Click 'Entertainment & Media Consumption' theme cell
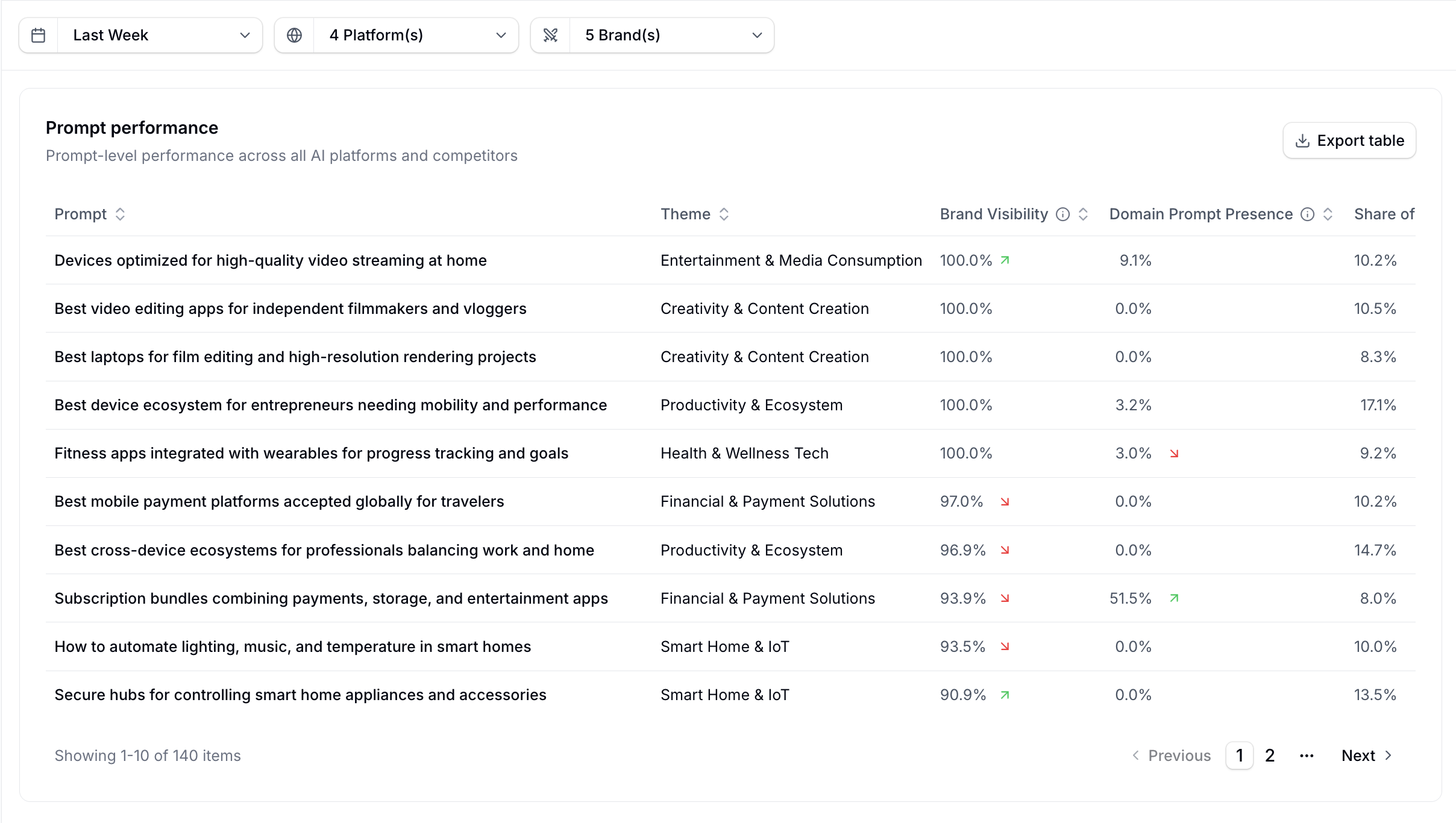The height and width of the screenshot is (823, 1456). tap(791, 260)
